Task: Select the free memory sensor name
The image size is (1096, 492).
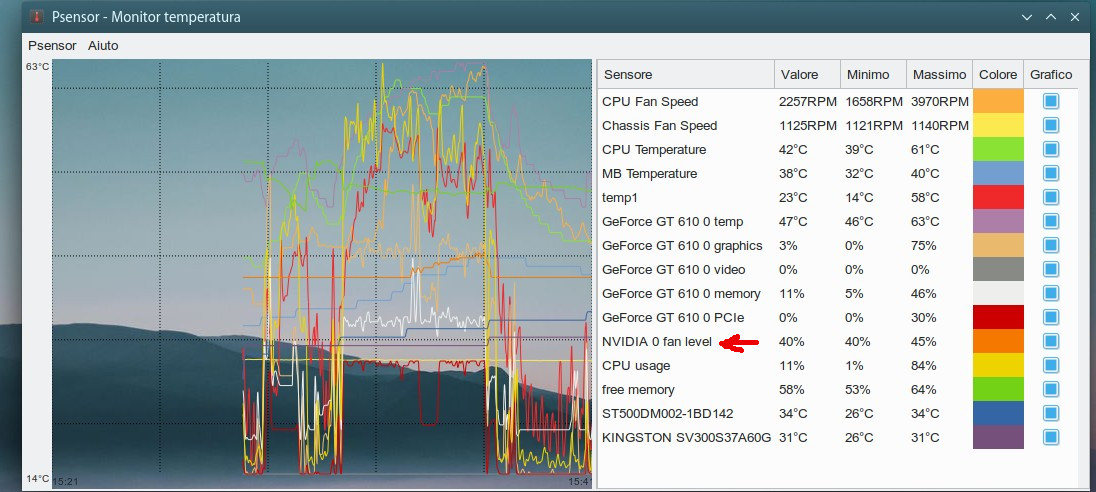Action: [x=638, y=389]
